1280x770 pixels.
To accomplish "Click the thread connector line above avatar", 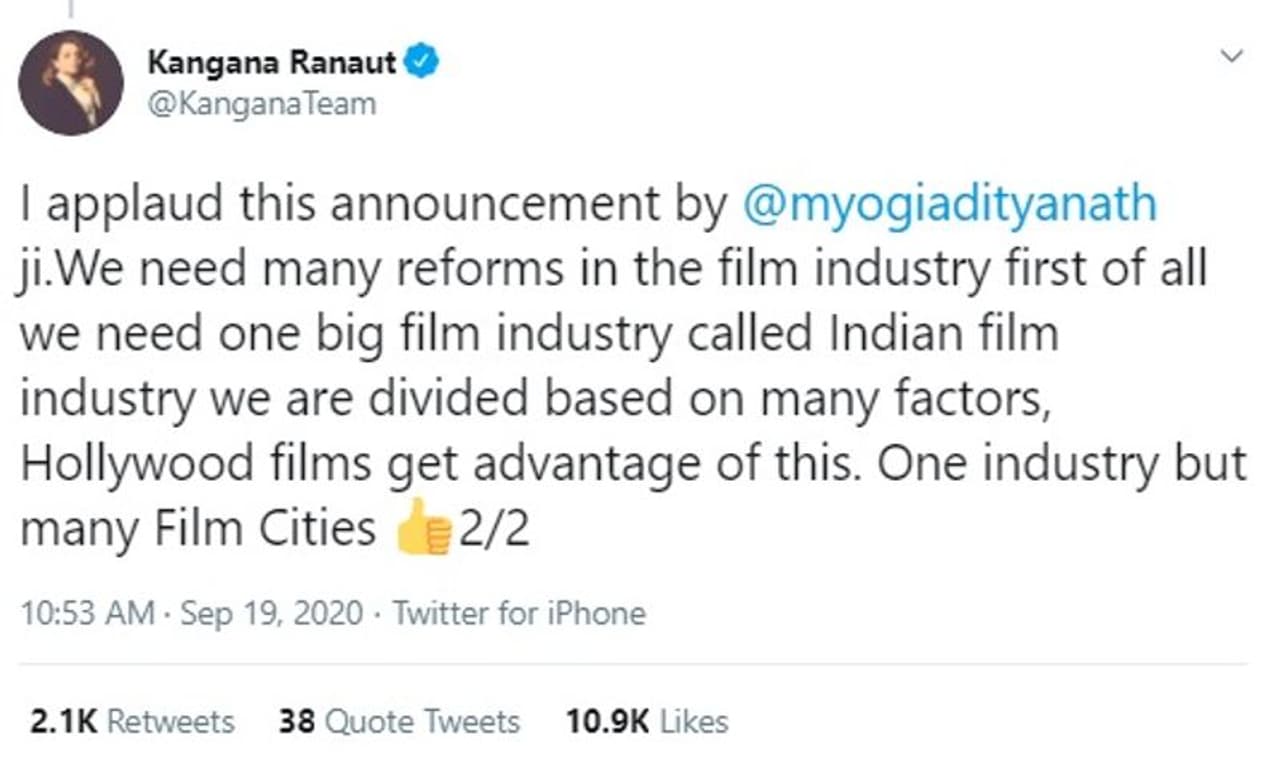I will coord(71,8).
